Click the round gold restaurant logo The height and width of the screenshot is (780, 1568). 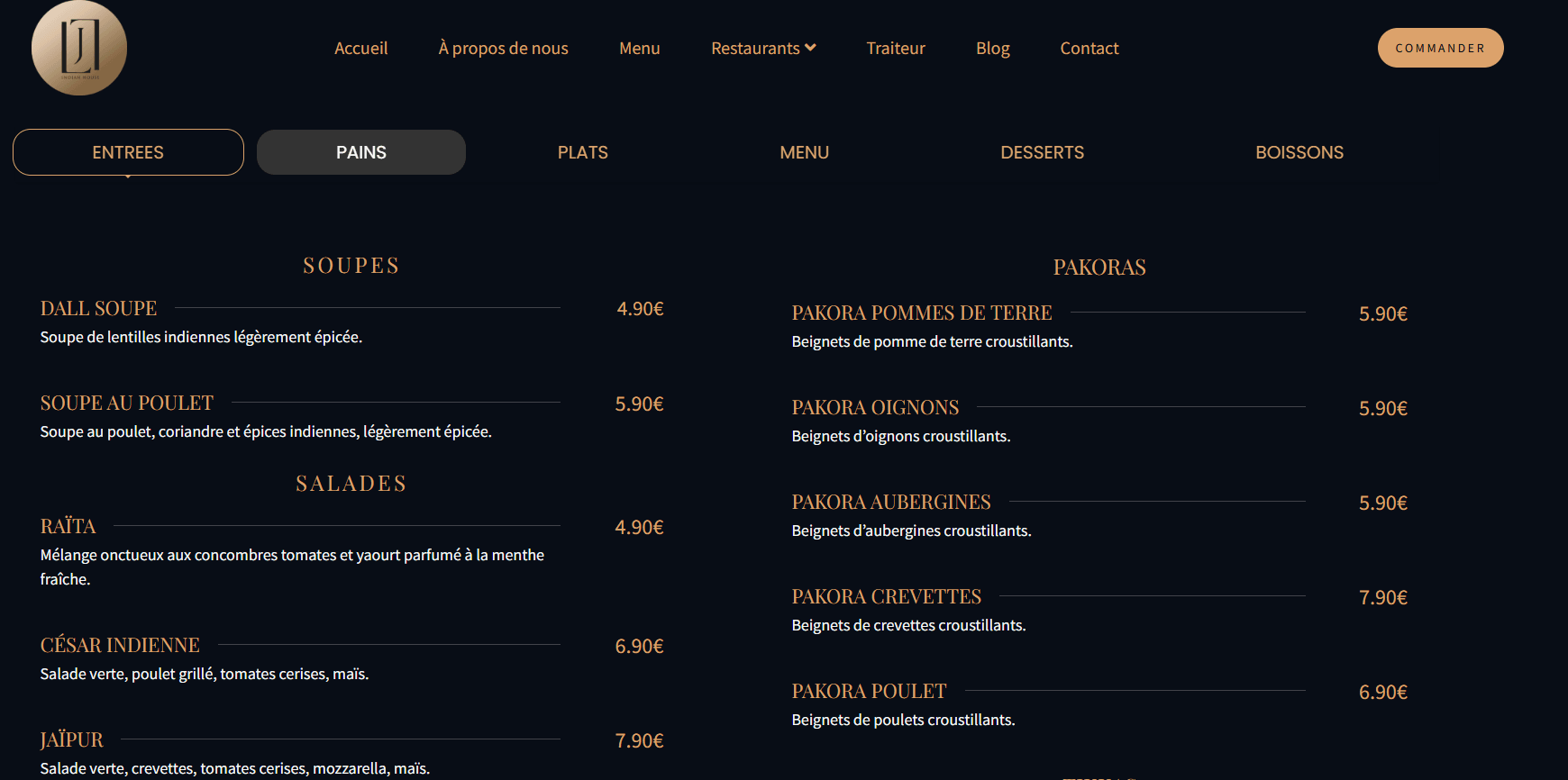coord(79,48)
